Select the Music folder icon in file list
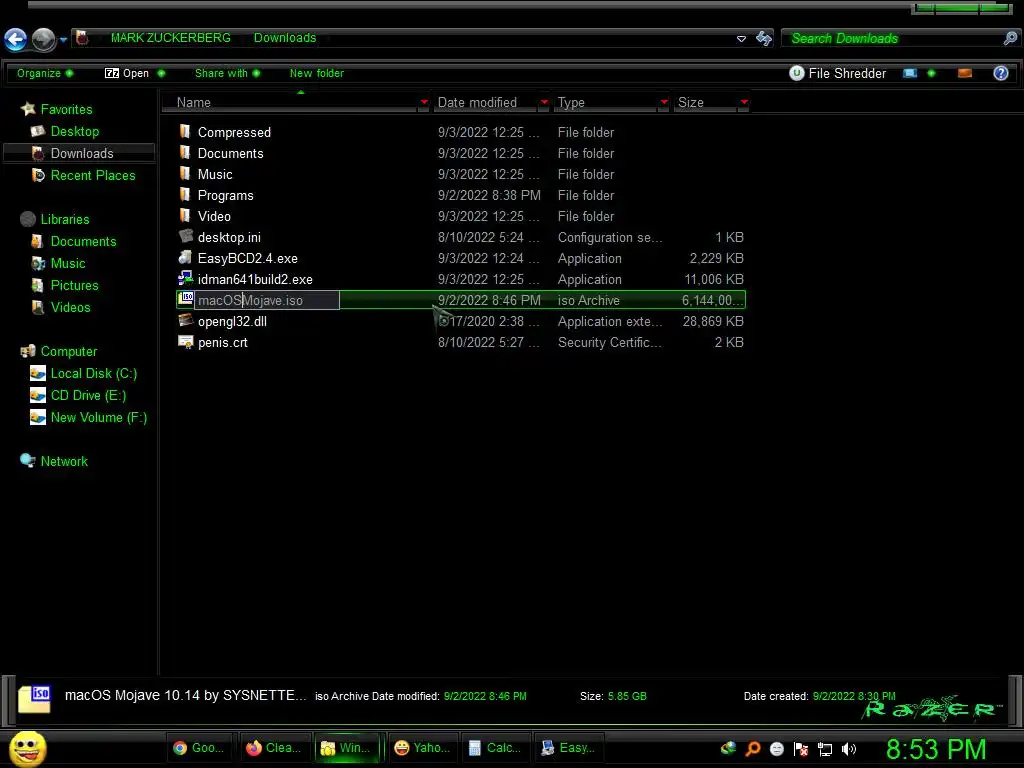Viewport: 1024px width, 768px height. pos(185,174)
